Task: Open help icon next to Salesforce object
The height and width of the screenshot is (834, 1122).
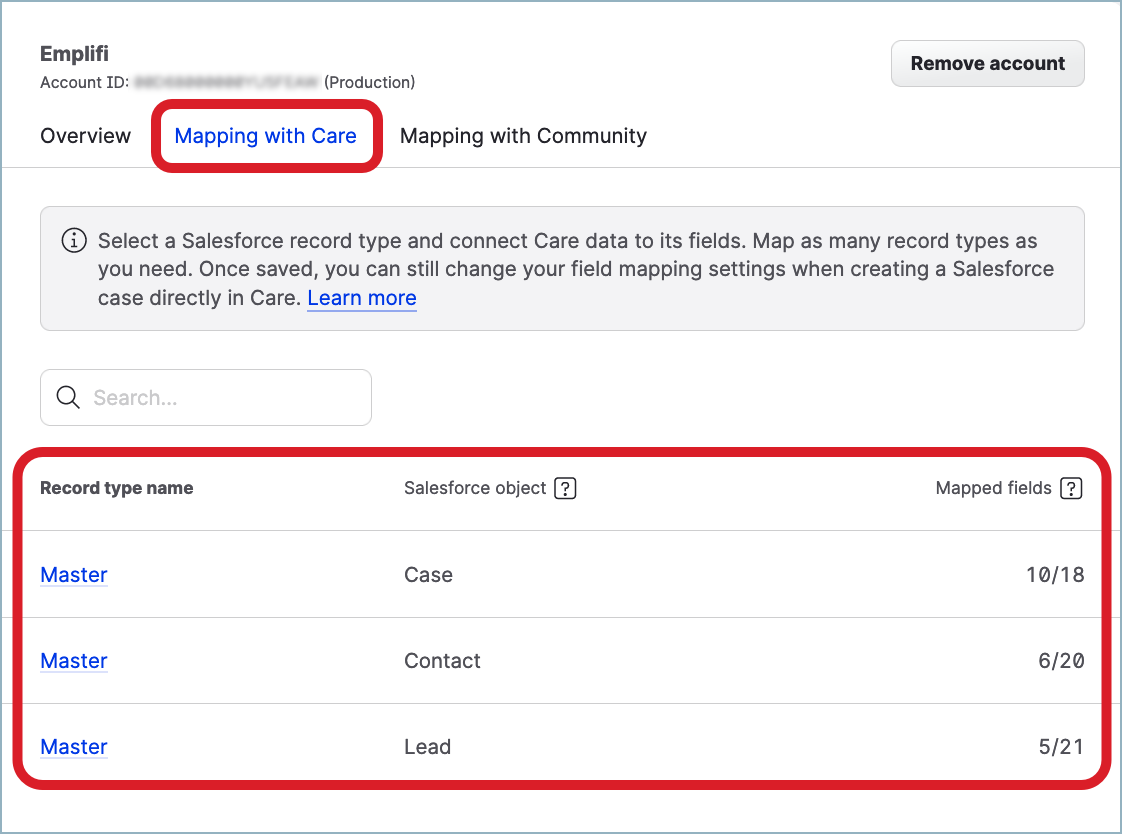Action: 565,489
